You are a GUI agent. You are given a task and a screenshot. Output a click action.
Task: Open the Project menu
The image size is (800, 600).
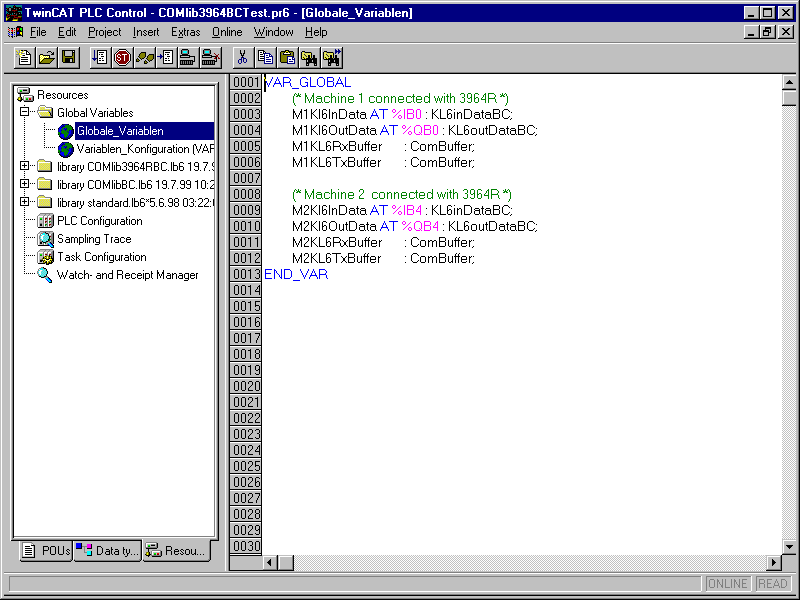(x=105, y=32)
